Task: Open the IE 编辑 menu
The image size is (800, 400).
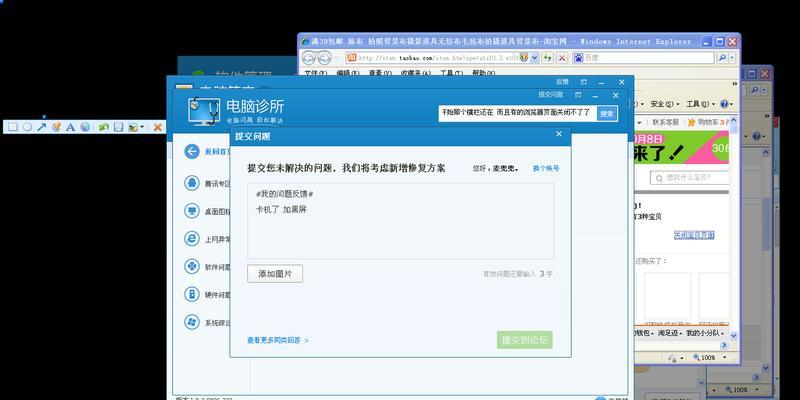Action: (x=348, y=73)
